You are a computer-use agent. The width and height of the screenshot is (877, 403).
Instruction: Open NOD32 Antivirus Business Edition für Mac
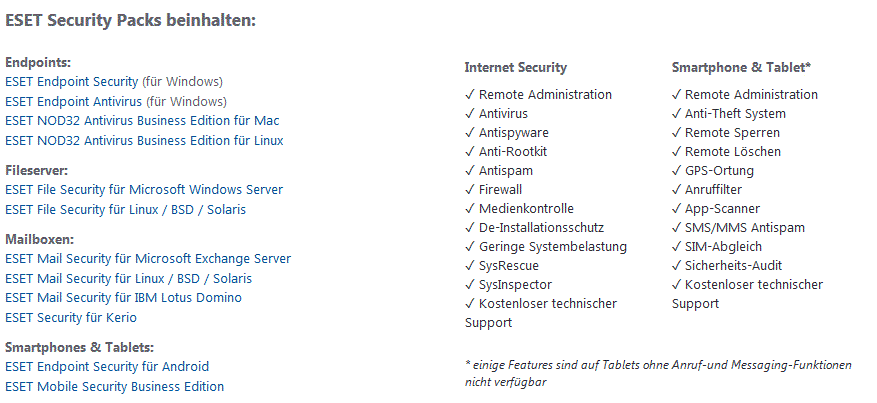click(142, 120)
